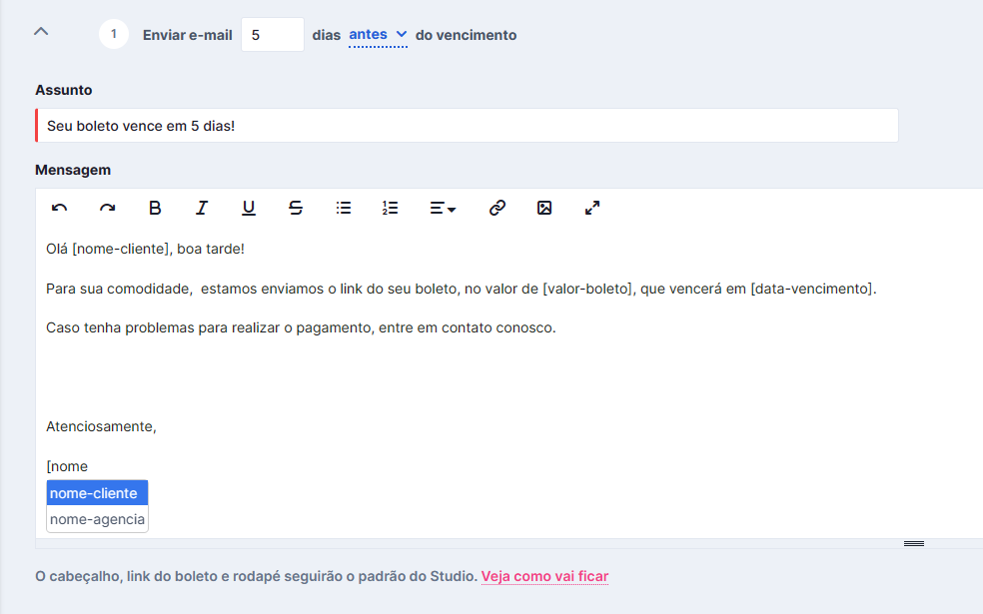The width and height of the screenshot is (983, 614).
Task: Click the redo arrow icon
Action: pos(107,208)
